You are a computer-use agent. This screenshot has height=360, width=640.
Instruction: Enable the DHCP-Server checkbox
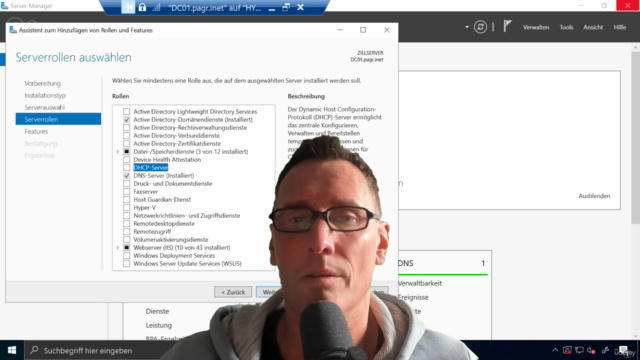coord(127,167)
